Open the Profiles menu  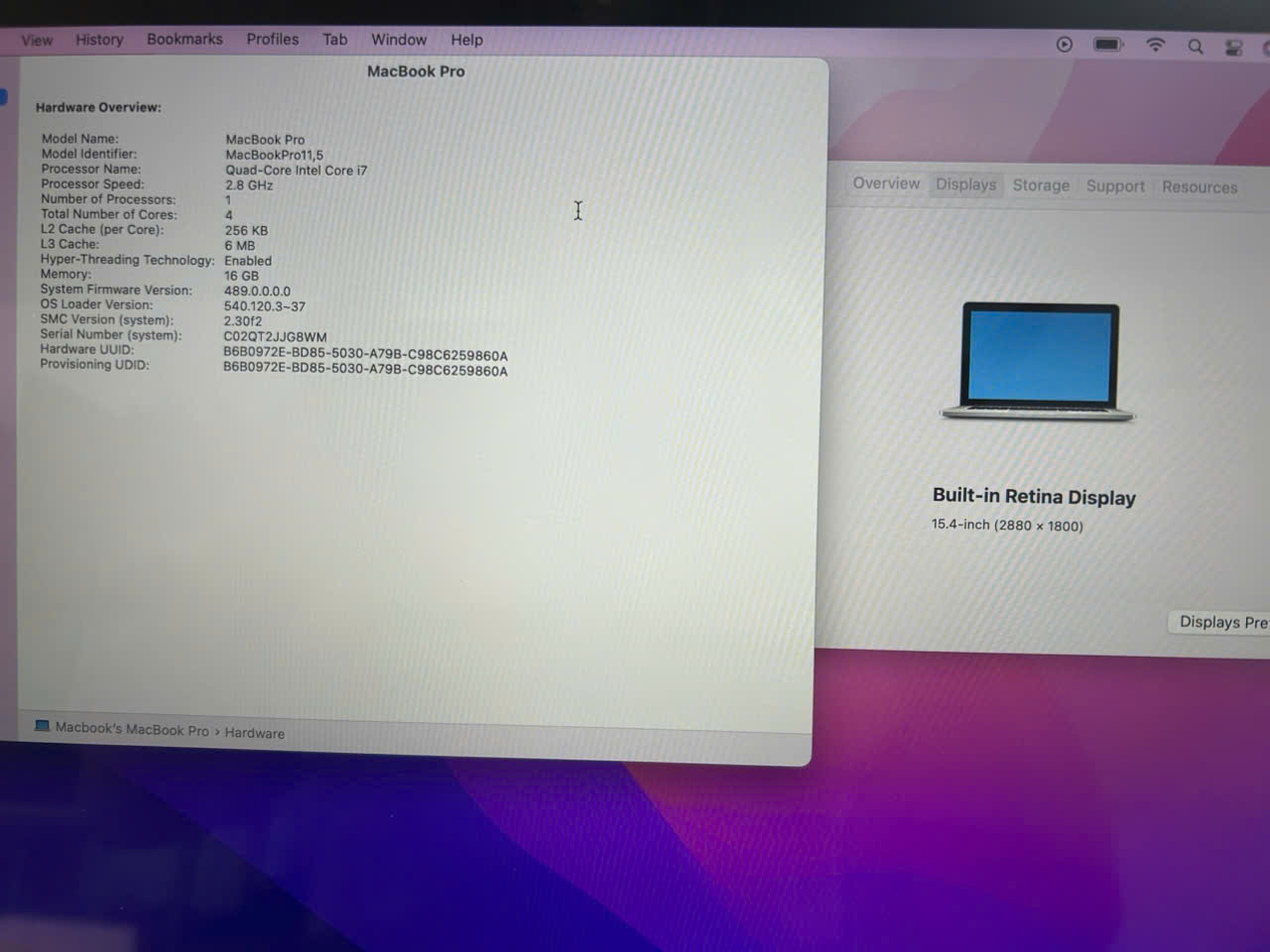(272, 39)
